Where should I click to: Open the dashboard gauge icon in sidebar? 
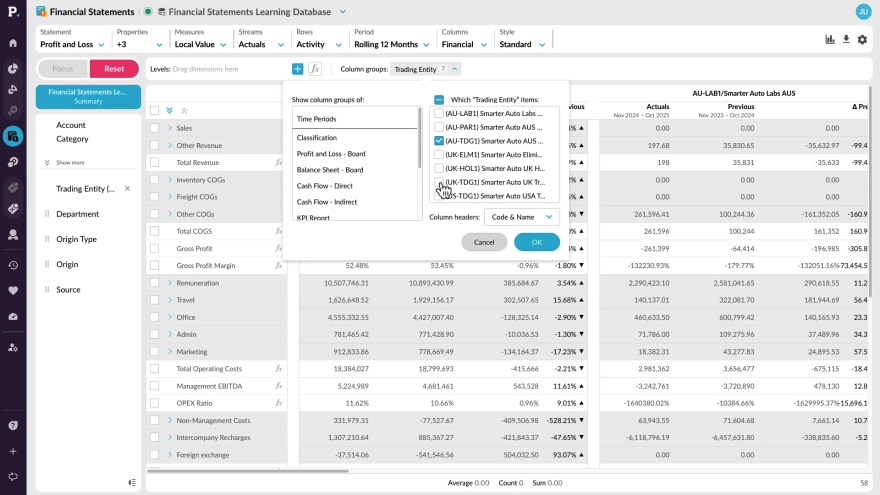pos(13,317)
